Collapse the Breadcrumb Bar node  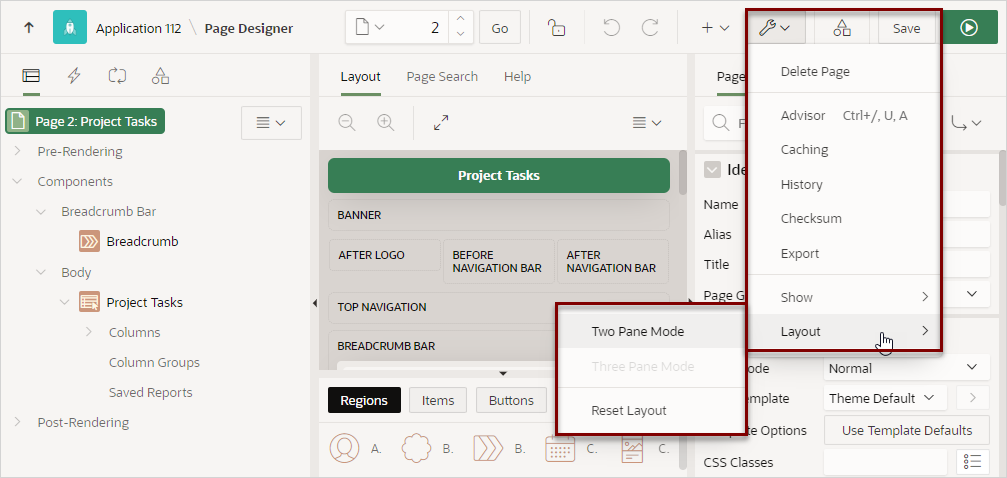pos(41,211)
